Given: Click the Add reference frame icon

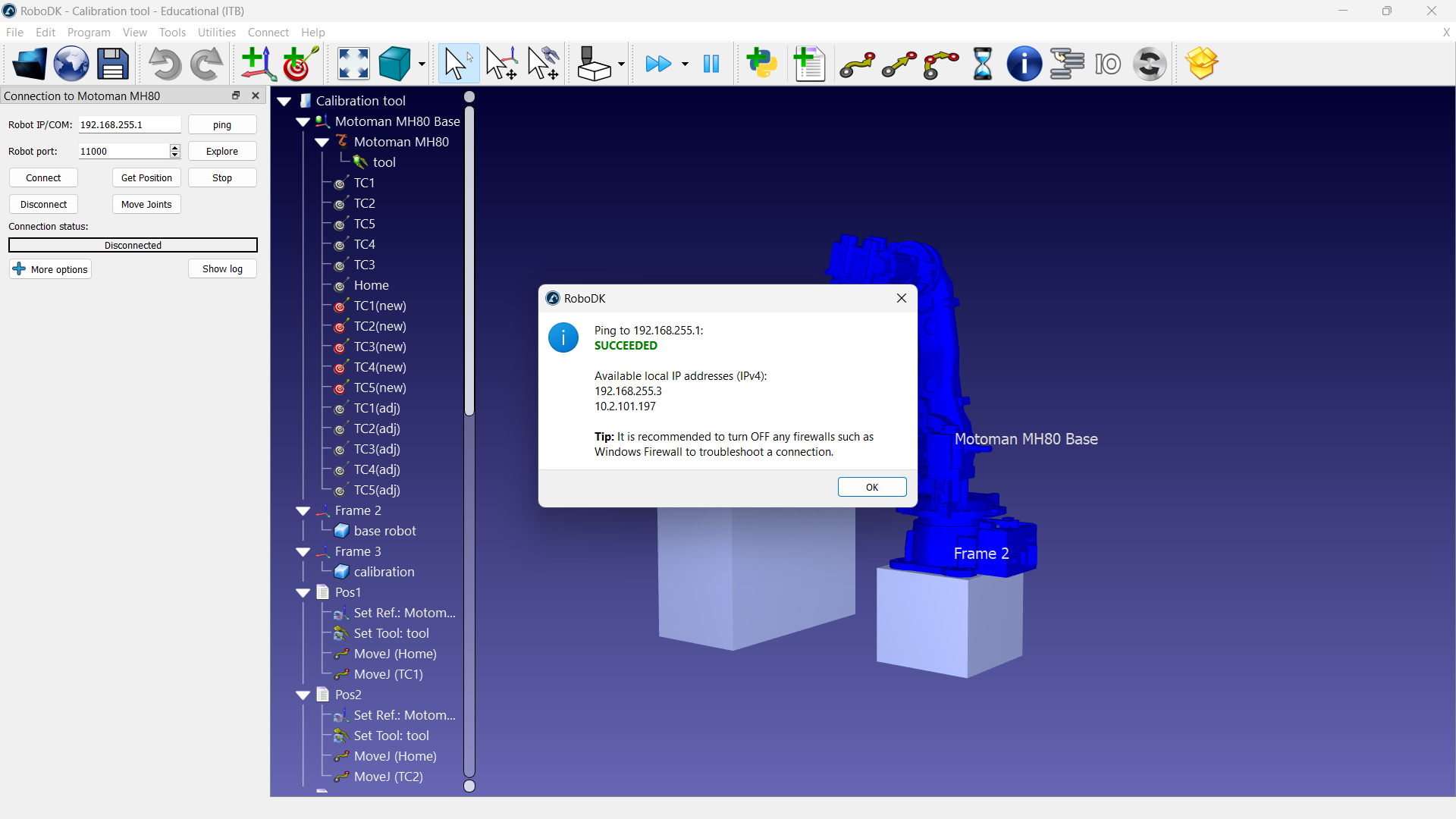Looking at the screenshot, I should (257, 64).
